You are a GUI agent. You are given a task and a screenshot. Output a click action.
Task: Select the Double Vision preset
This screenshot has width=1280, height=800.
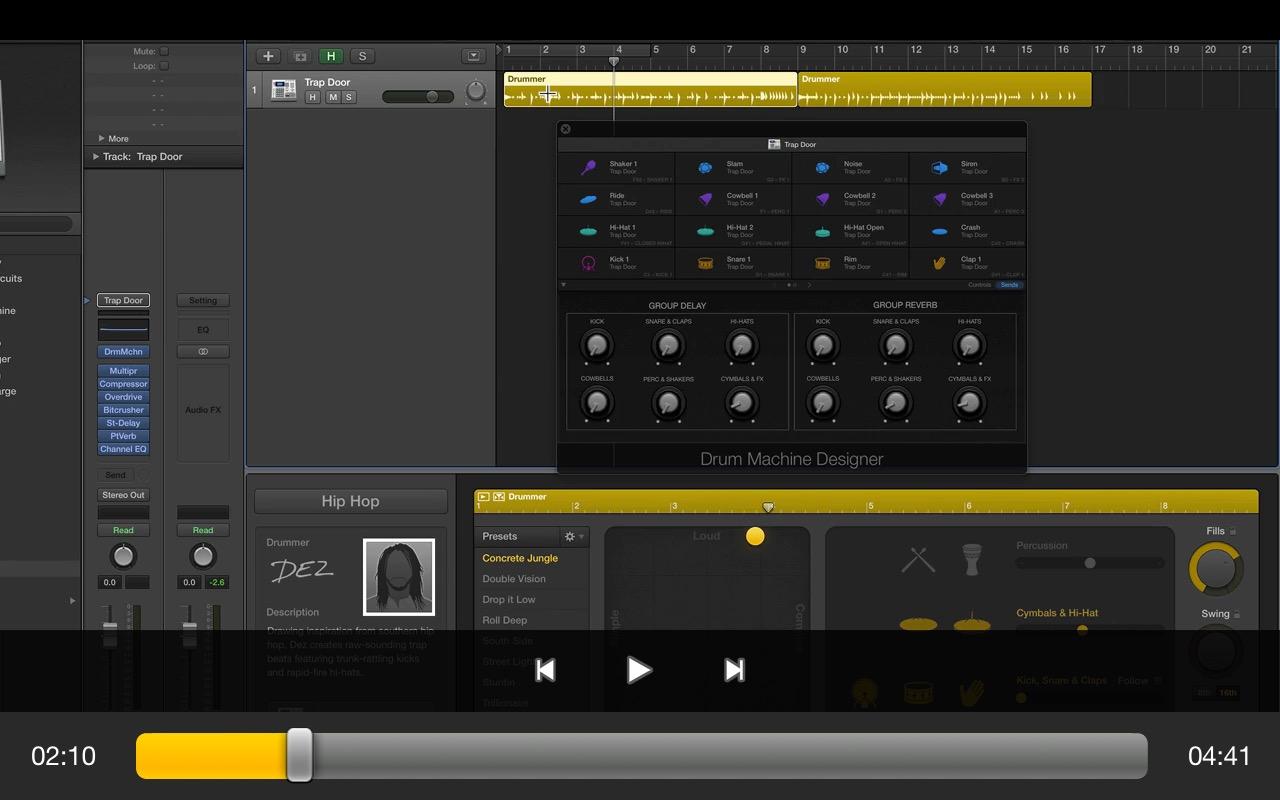(x=514, y=579)
